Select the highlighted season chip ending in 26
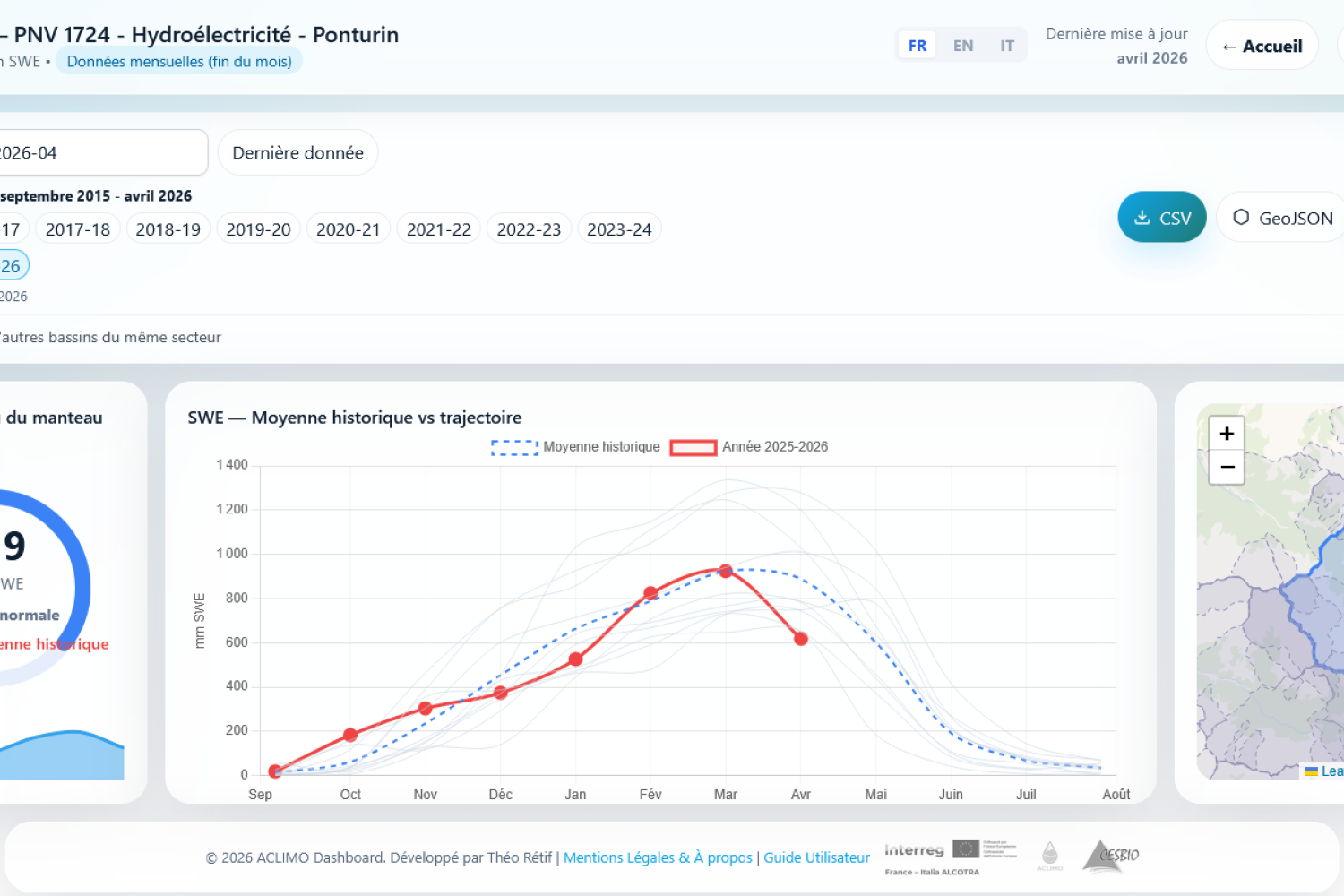1344x896 pixels. 13,265
